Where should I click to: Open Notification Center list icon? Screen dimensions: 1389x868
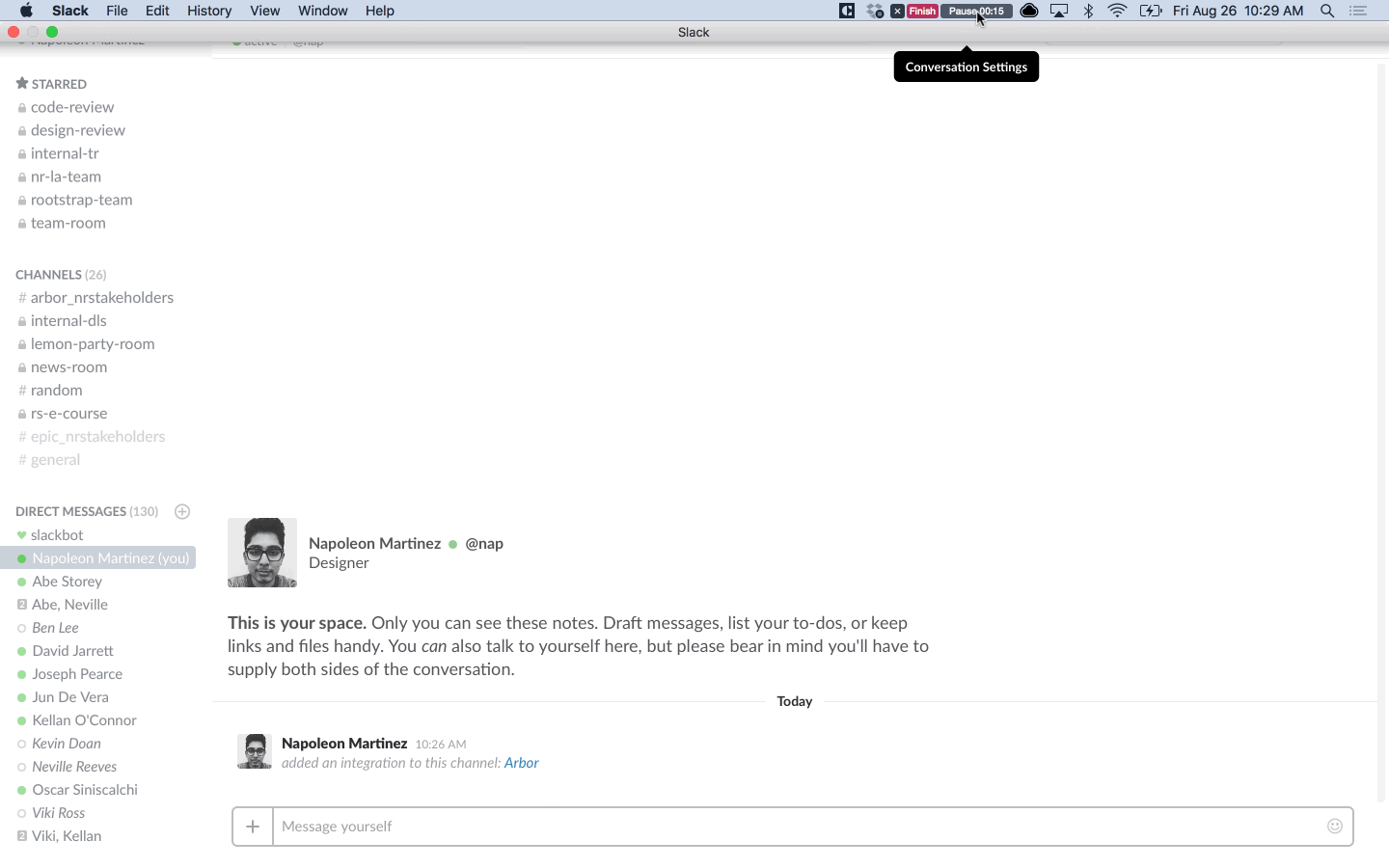tap(1358, 11)
